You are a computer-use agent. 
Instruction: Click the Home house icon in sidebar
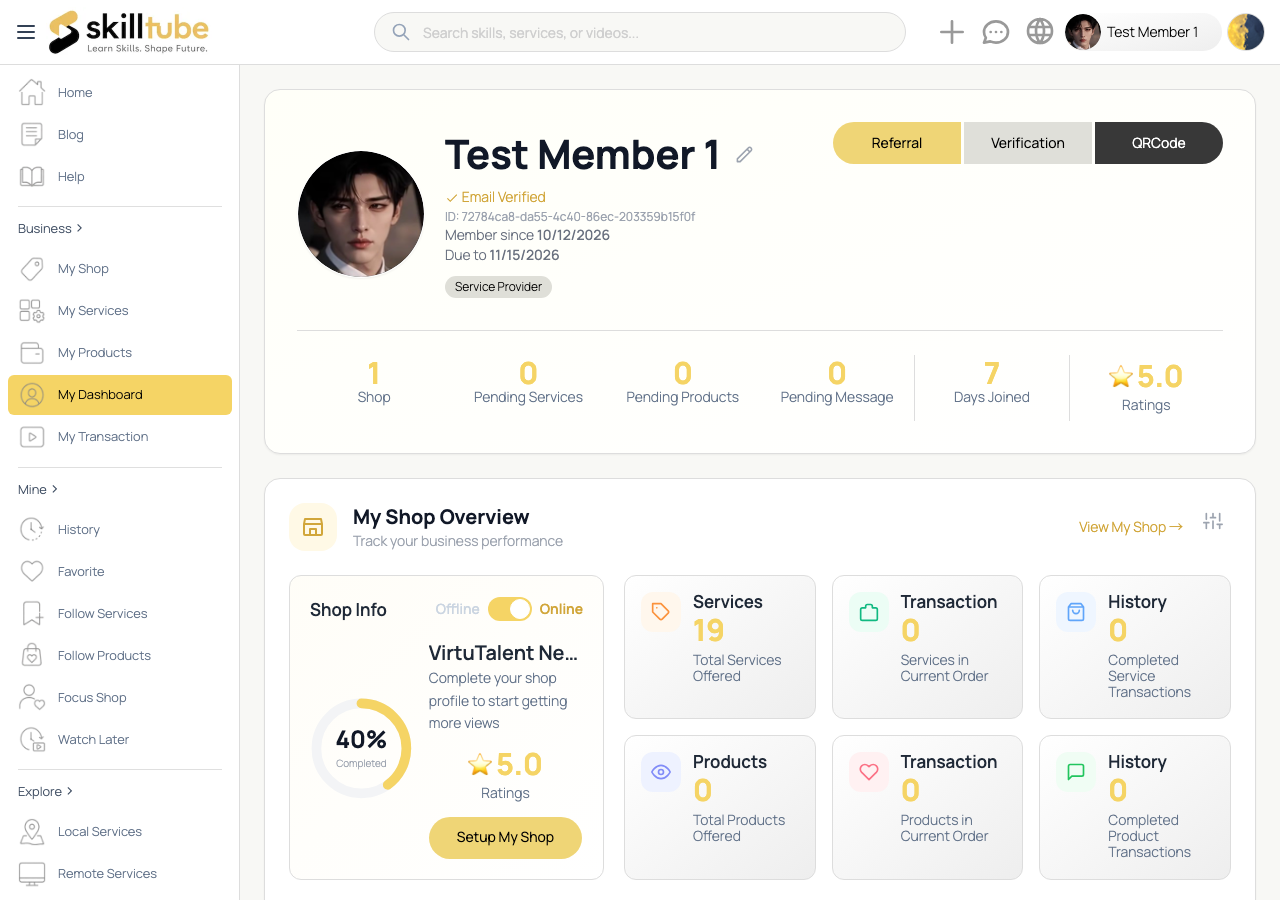pos(32,92)
